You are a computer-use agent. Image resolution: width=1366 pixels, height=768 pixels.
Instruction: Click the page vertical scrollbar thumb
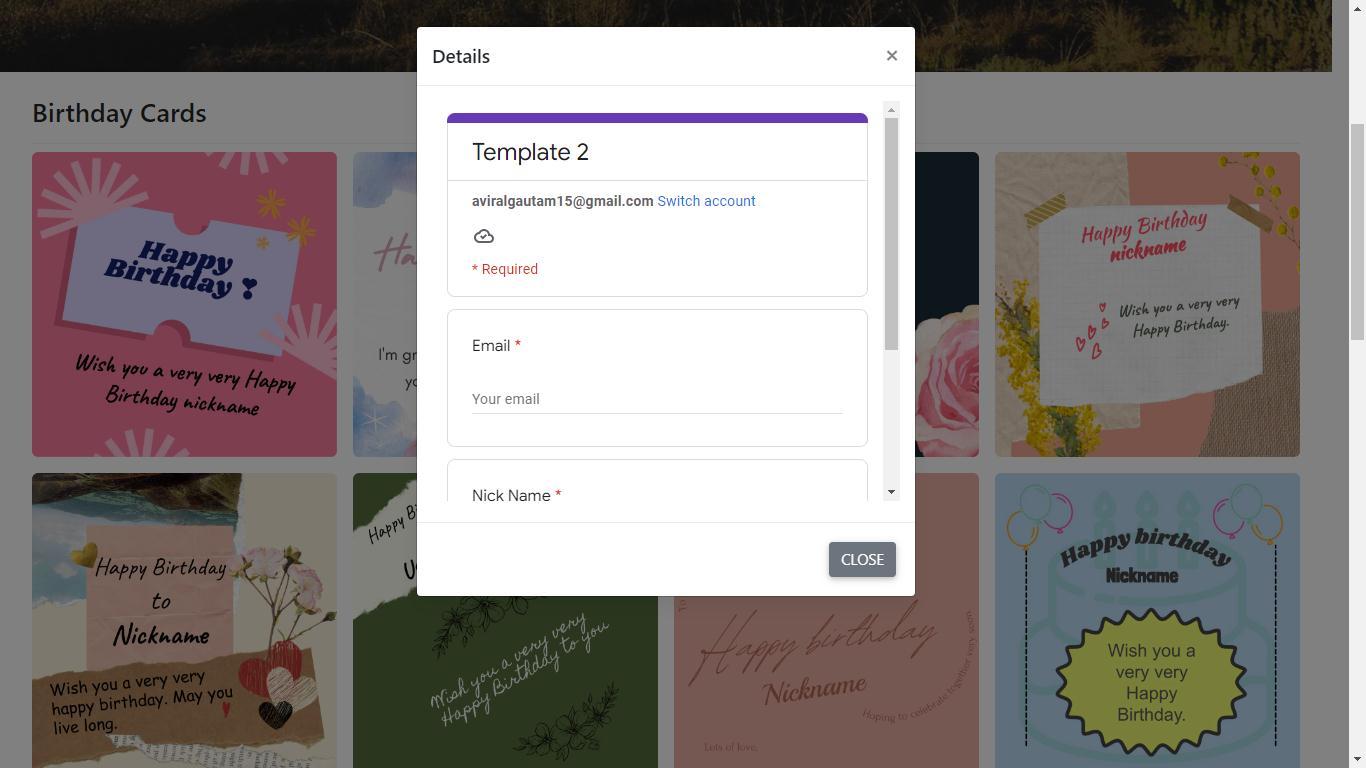(x=1357, y=232)
